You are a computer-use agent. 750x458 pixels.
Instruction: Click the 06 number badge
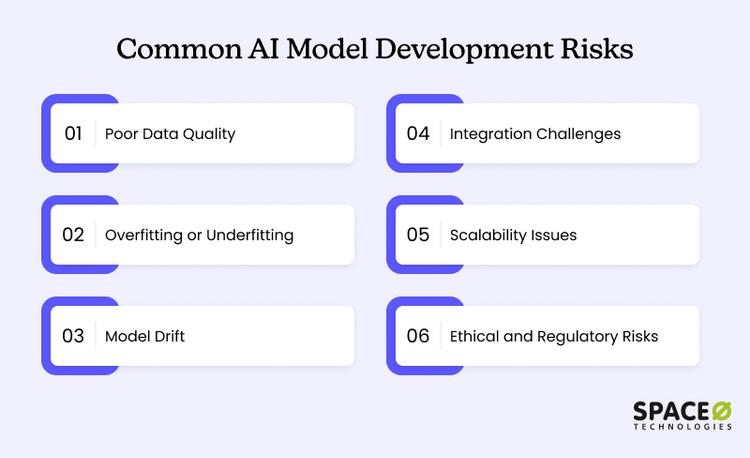click(x=418, y=336)
